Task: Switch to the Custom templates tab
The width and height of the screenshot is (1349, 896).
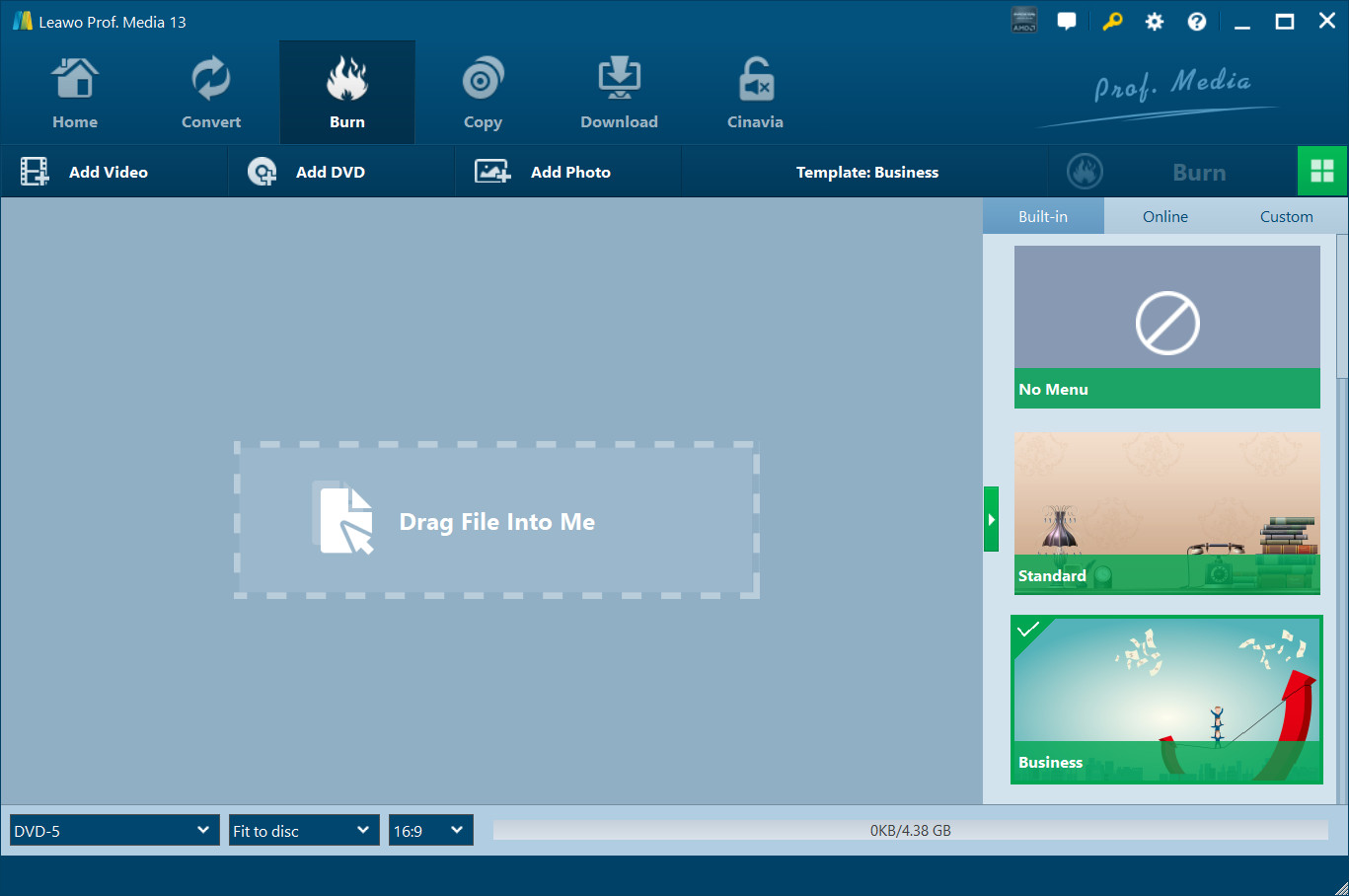Action: (1286, 217)
